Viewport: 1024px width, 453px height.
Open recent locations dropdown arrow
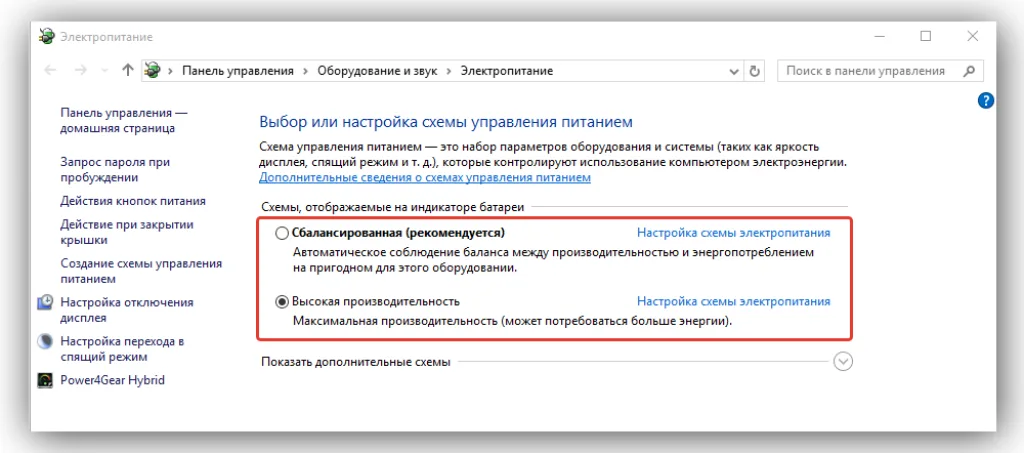[x=104, y=71]
